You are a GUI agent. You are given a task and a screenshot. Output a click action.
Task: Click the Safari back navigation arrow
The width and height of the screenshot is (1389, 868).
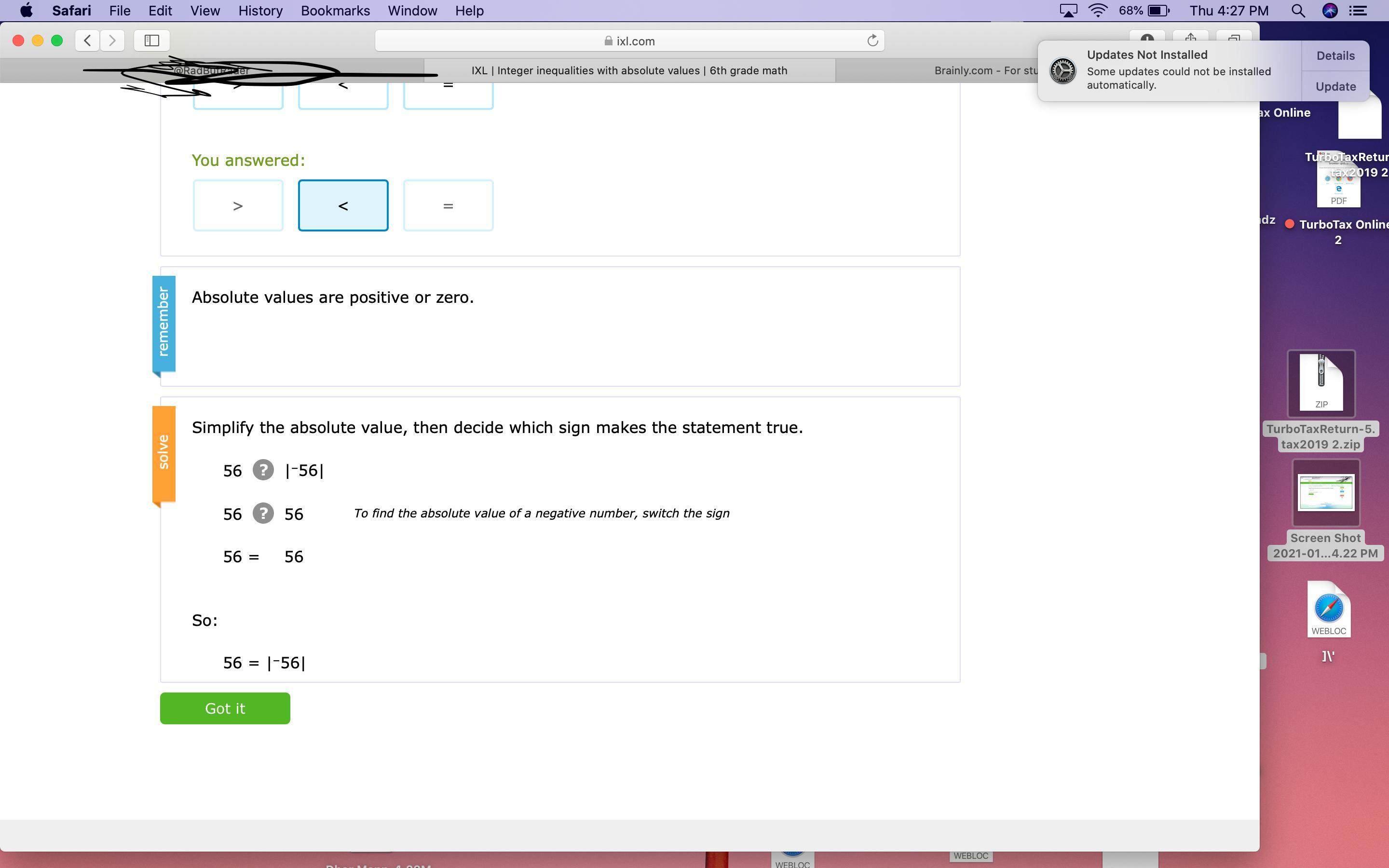point(87,40)
